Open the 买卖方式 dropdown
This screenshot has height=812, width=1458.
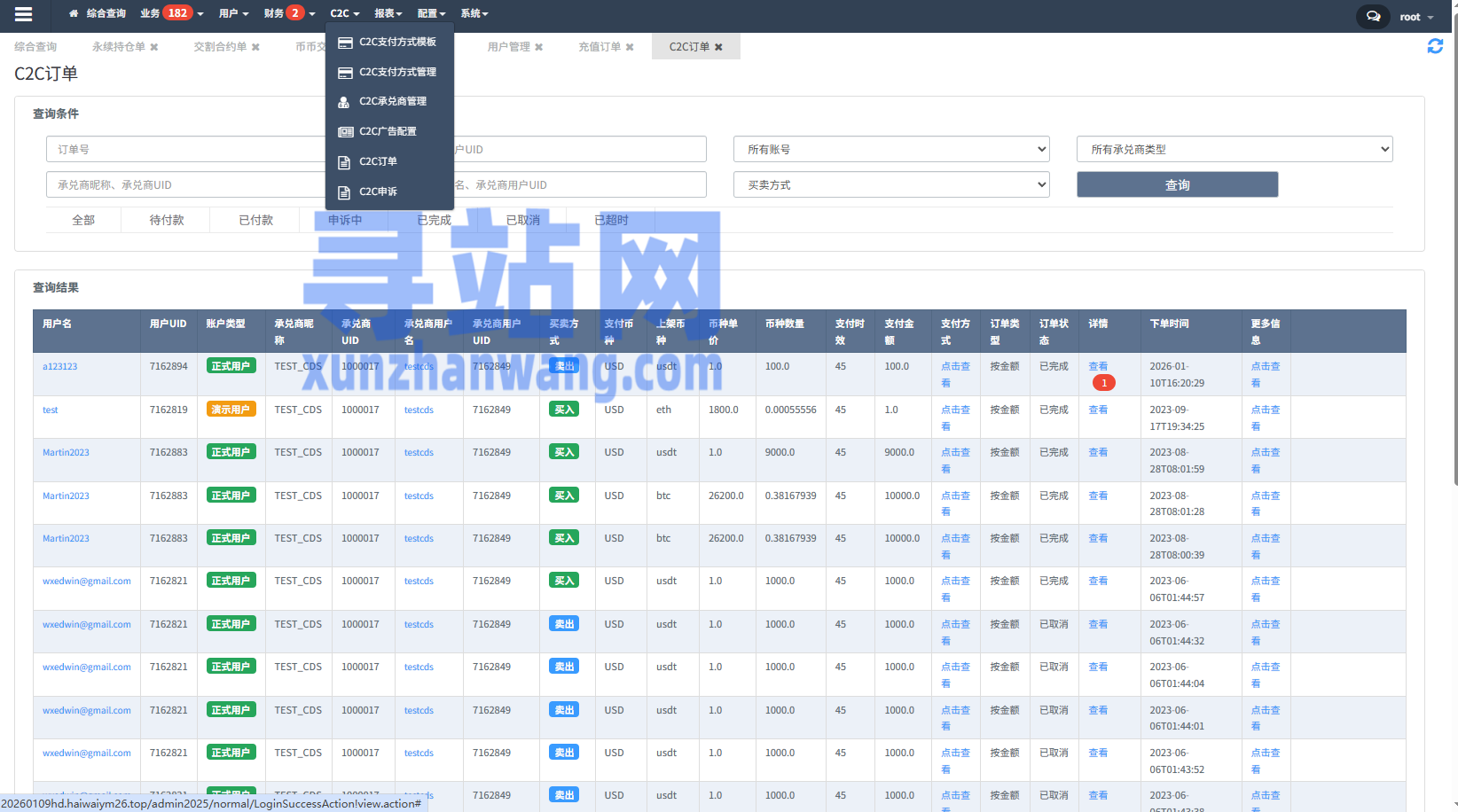pos(891,184)
